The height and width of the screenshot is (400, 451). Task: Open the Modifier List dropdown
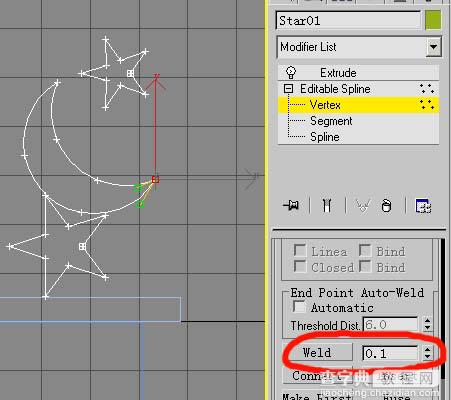pos(433,47)
